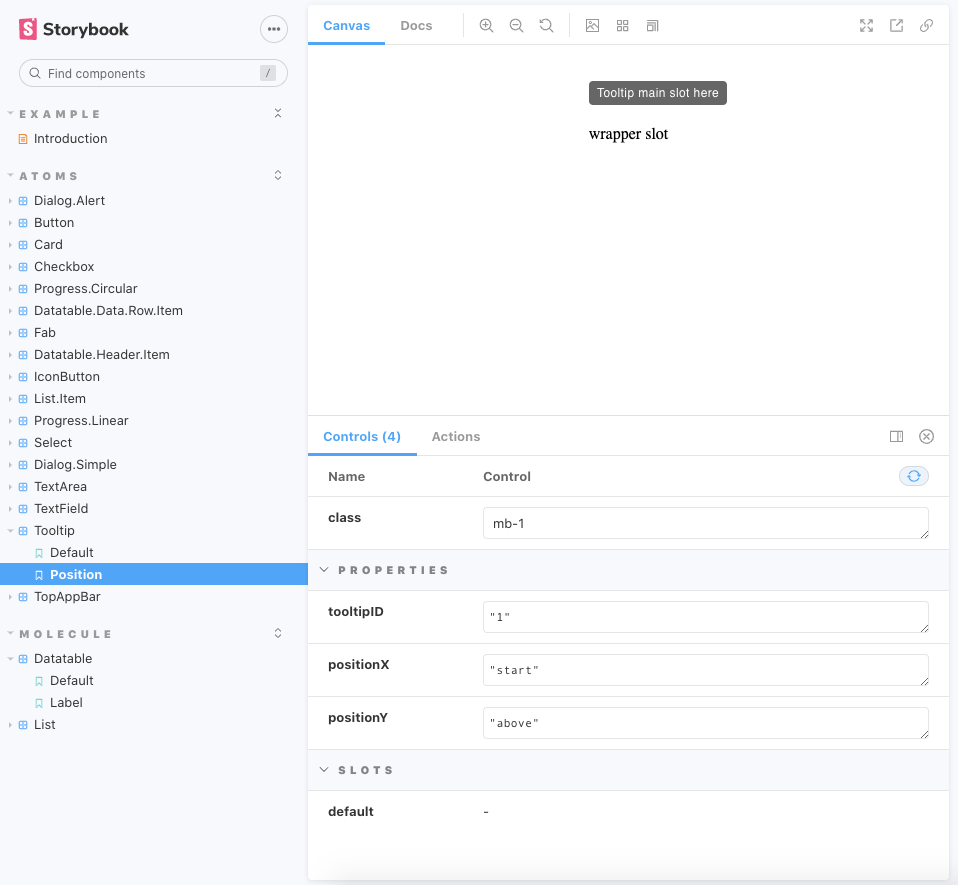Expand the List molecule component
This screenshot has height=885, width=958.
[45, 724]
